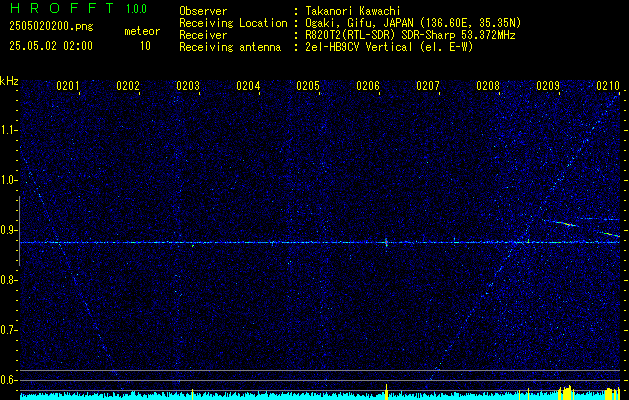
Task: Click the meteor label
Action: pos(142,31)
